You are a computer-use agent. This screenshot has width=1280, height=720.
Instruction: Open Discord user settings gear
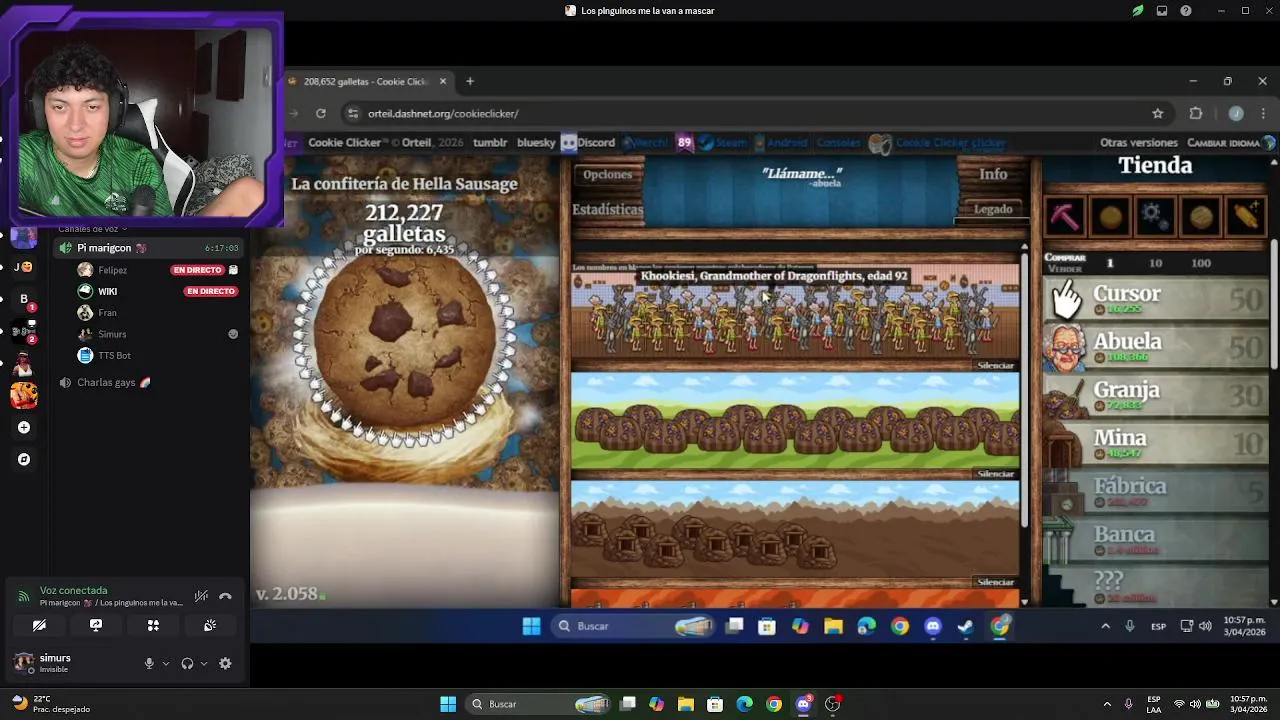pyautogui.click(x=225, y=663)
